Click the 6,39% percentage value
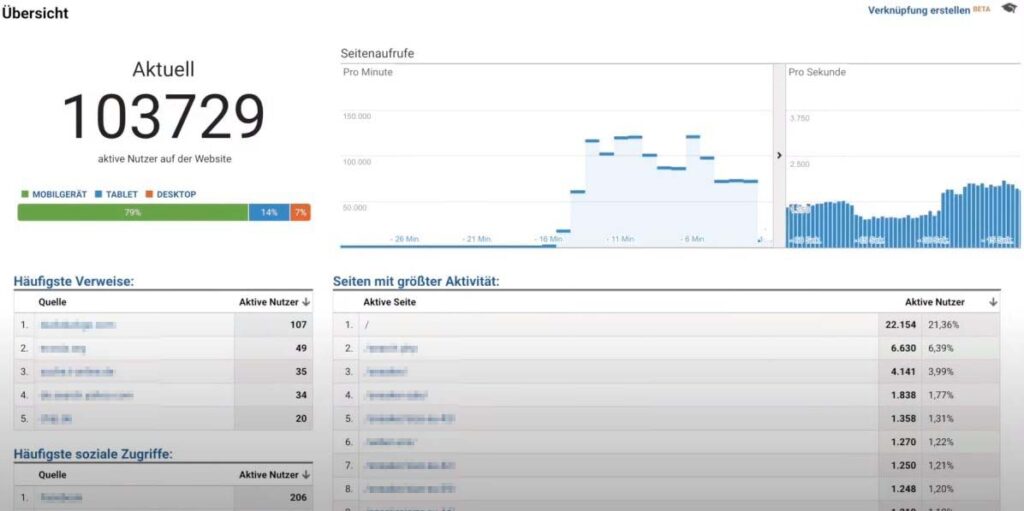This screenshot has height=511, width=1024. [940, 348]
